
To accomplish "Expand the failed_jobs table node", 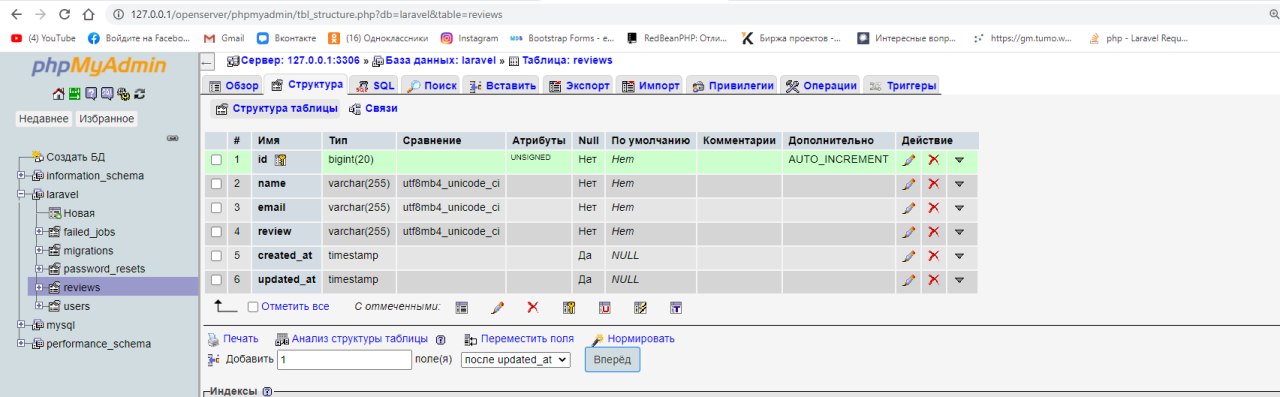I will click(40, 232).
